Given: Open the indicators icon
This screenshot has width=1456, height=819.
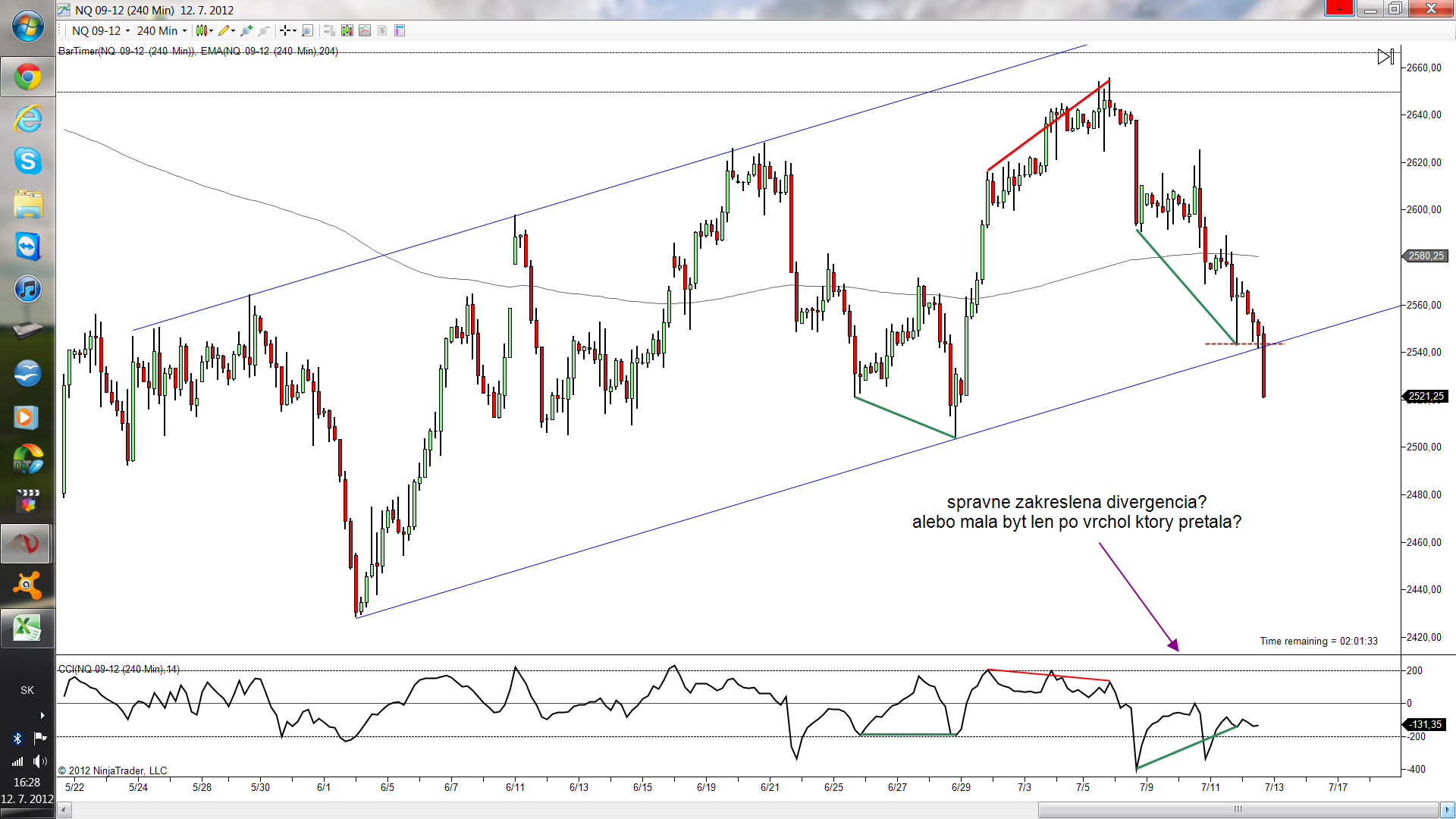Looking at the screenshot, I should point(365,30).
